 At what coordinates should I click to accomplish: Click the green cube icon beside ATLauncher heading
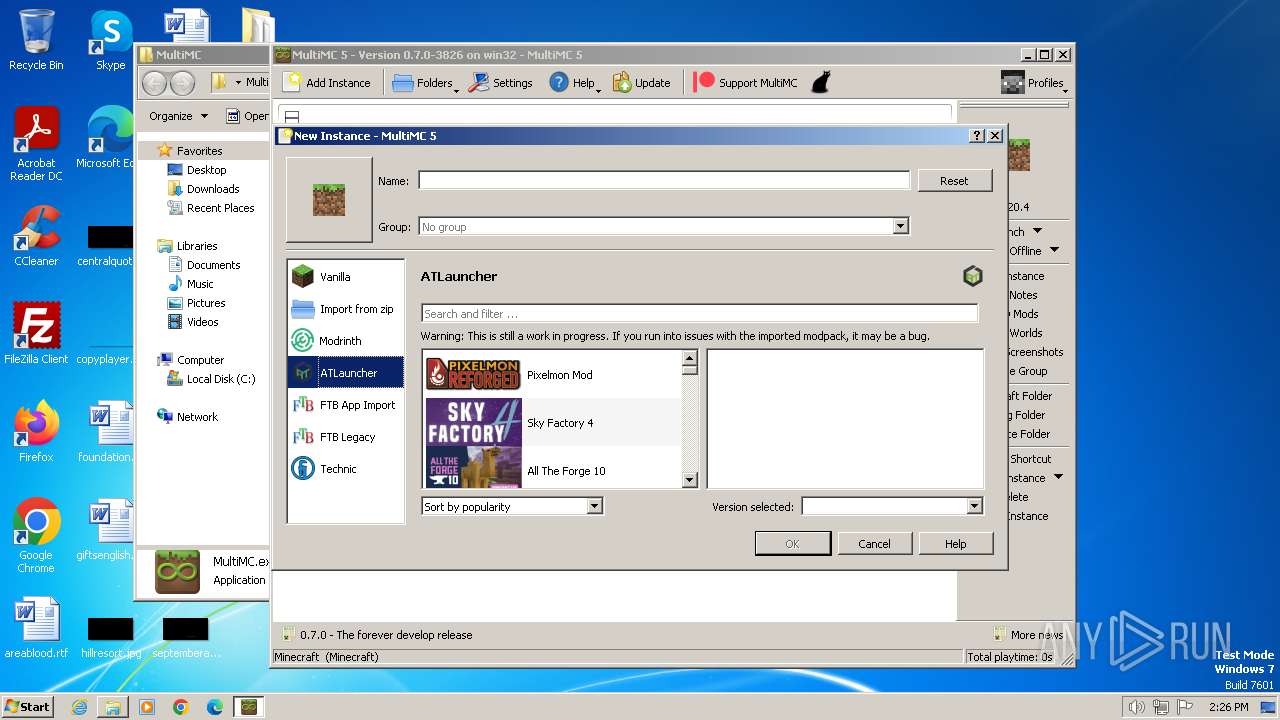[972, 276]
